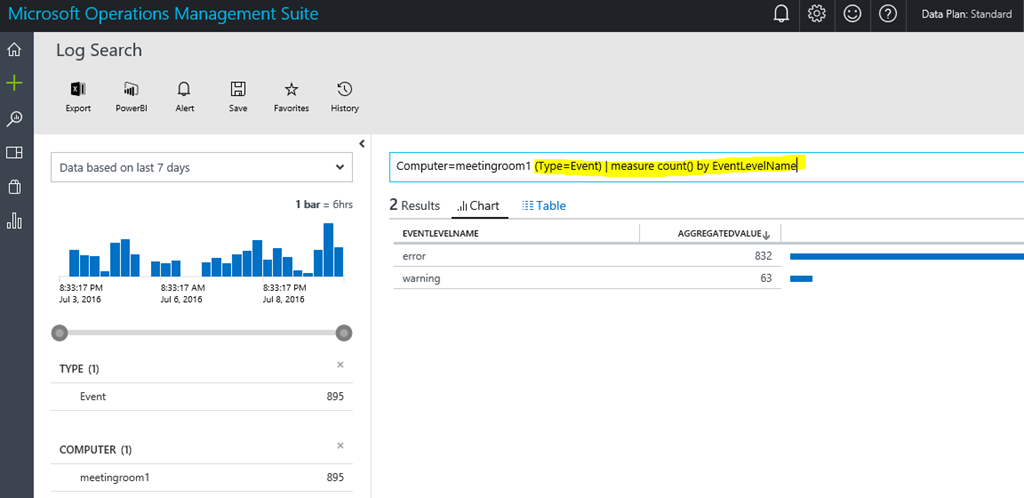Go to Home in the left sidebar
1024x498 pixels.
[15, 50]
